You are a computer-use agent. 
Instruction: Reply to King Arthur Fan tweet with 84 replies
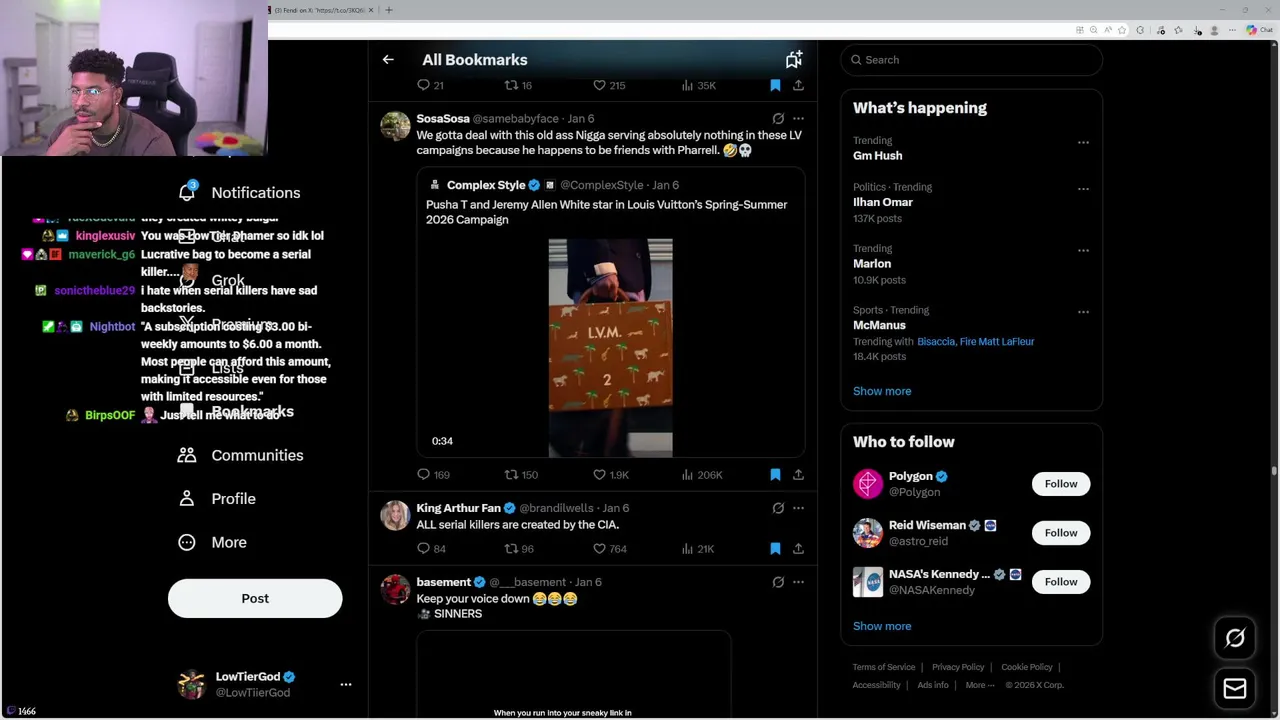click(431, 549)
